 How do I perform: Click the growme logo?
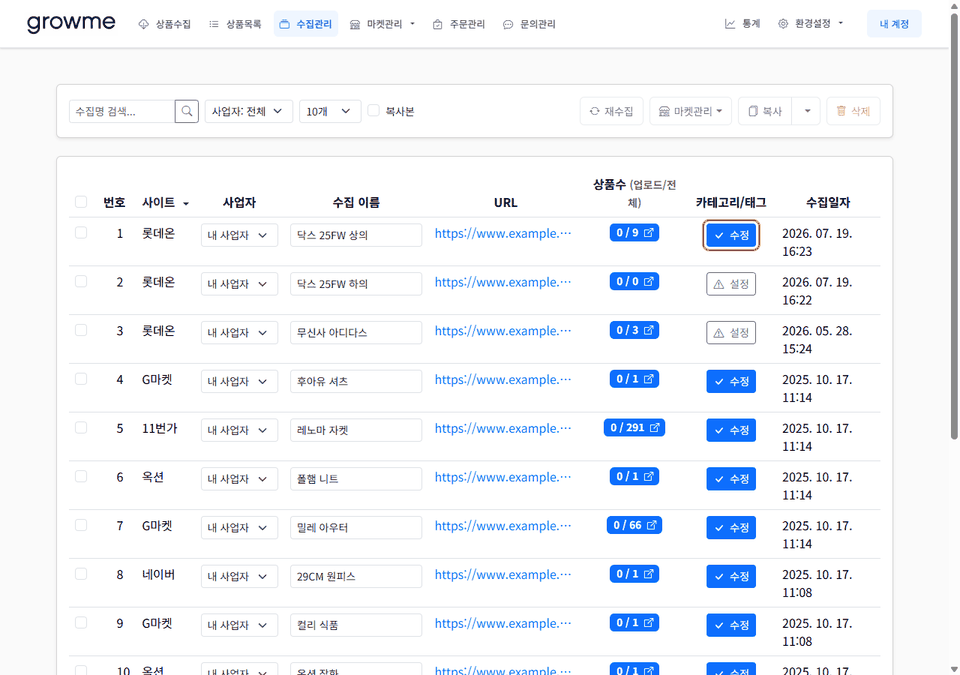click(x=71, y=23)
